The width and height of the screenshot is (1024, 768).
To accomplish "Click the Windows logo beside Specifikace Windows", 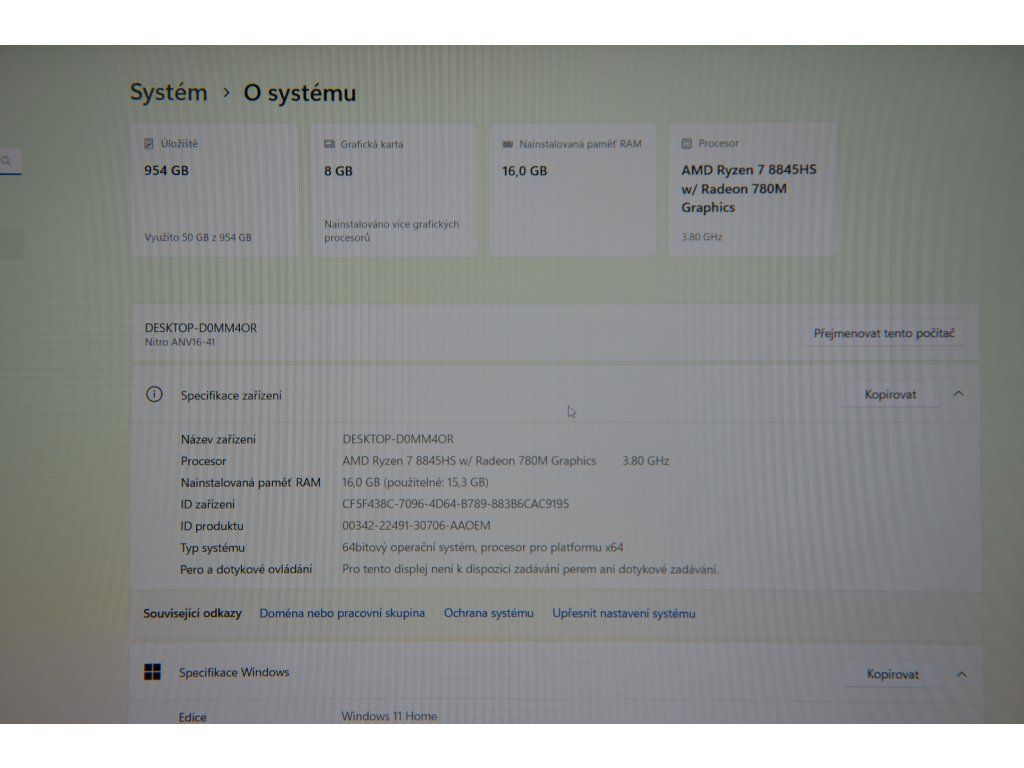I will [x=152, y=672].
